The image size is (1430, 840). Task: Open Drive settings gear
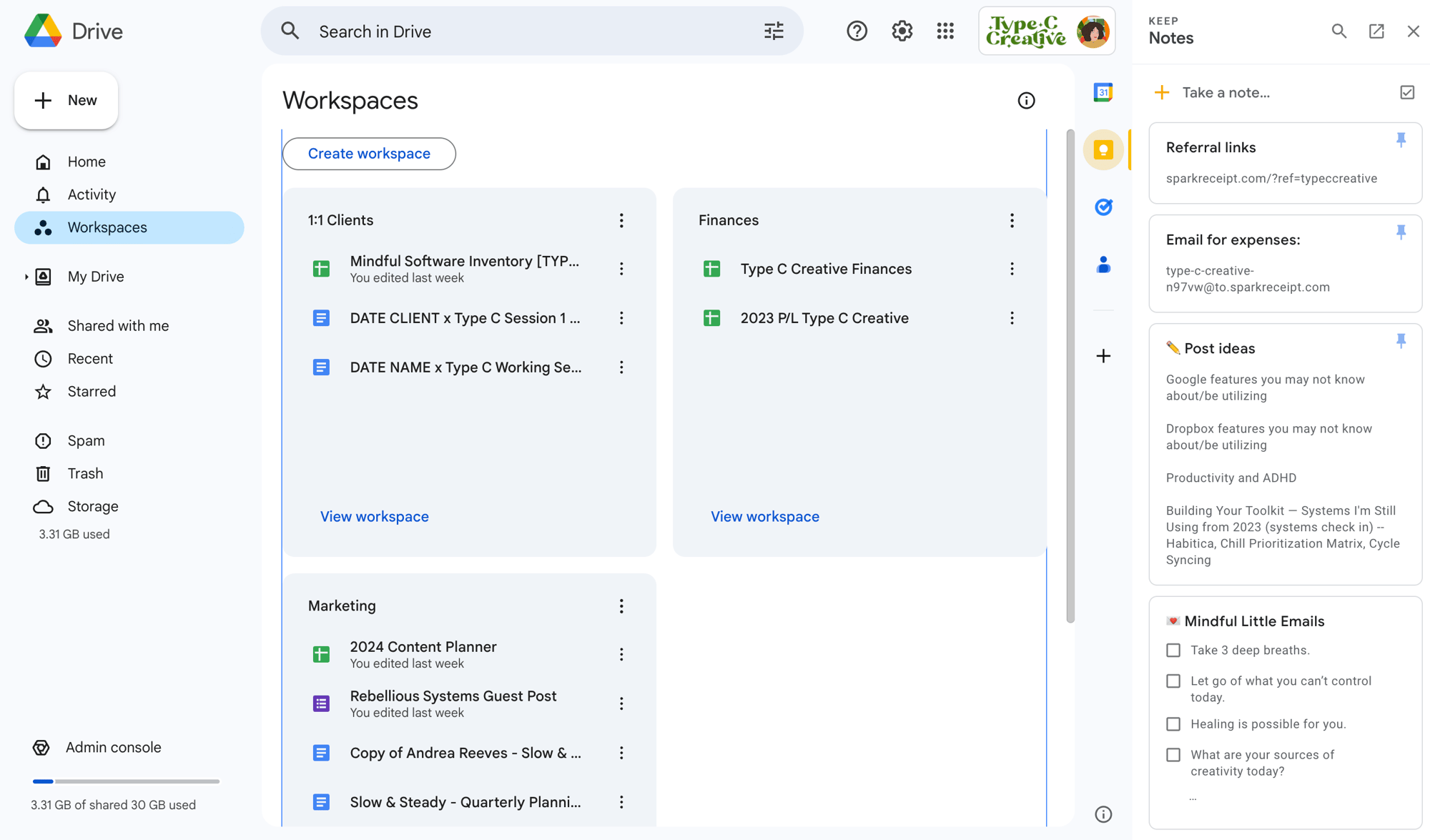click(x=902, y=31)
